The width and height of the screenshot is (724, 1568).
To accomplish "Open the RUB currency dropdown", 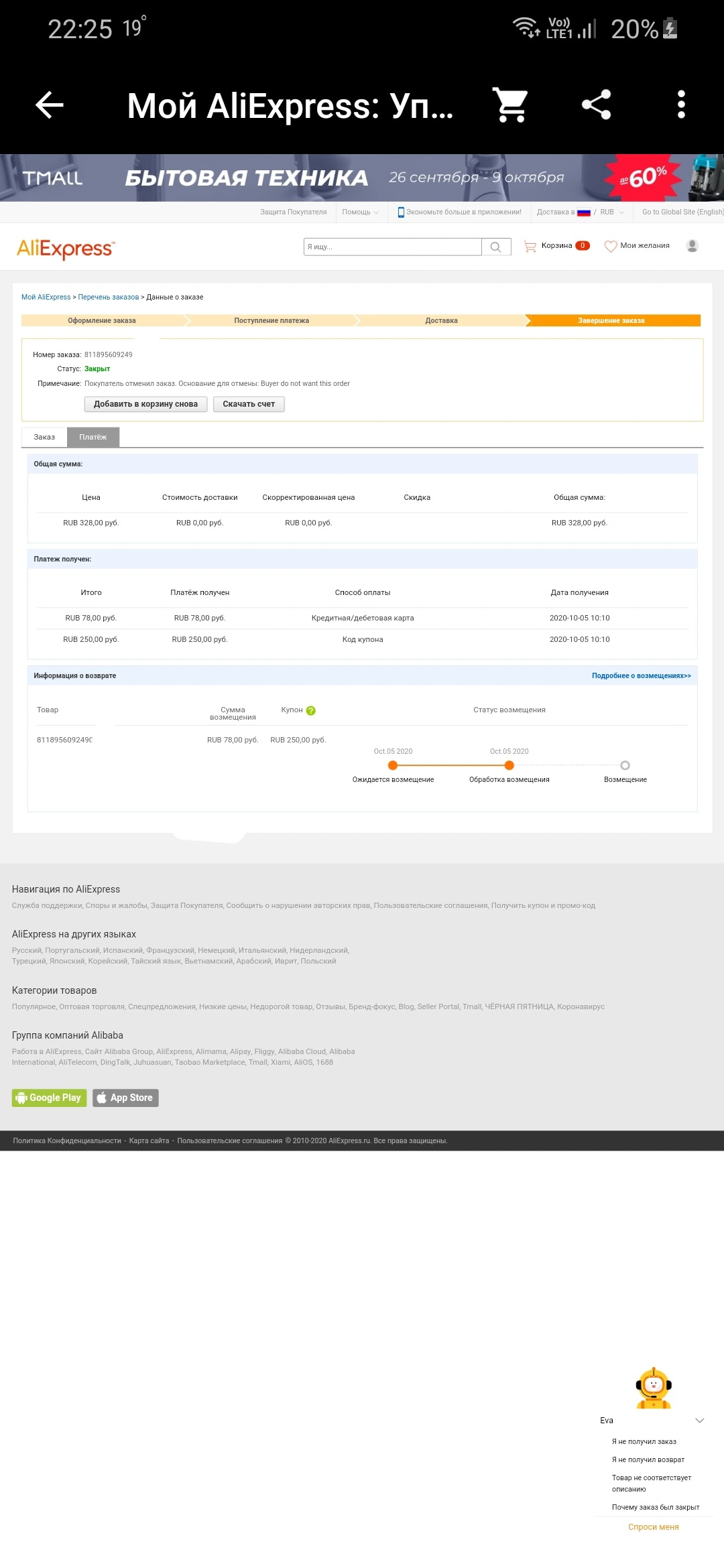I will point(612,212).
